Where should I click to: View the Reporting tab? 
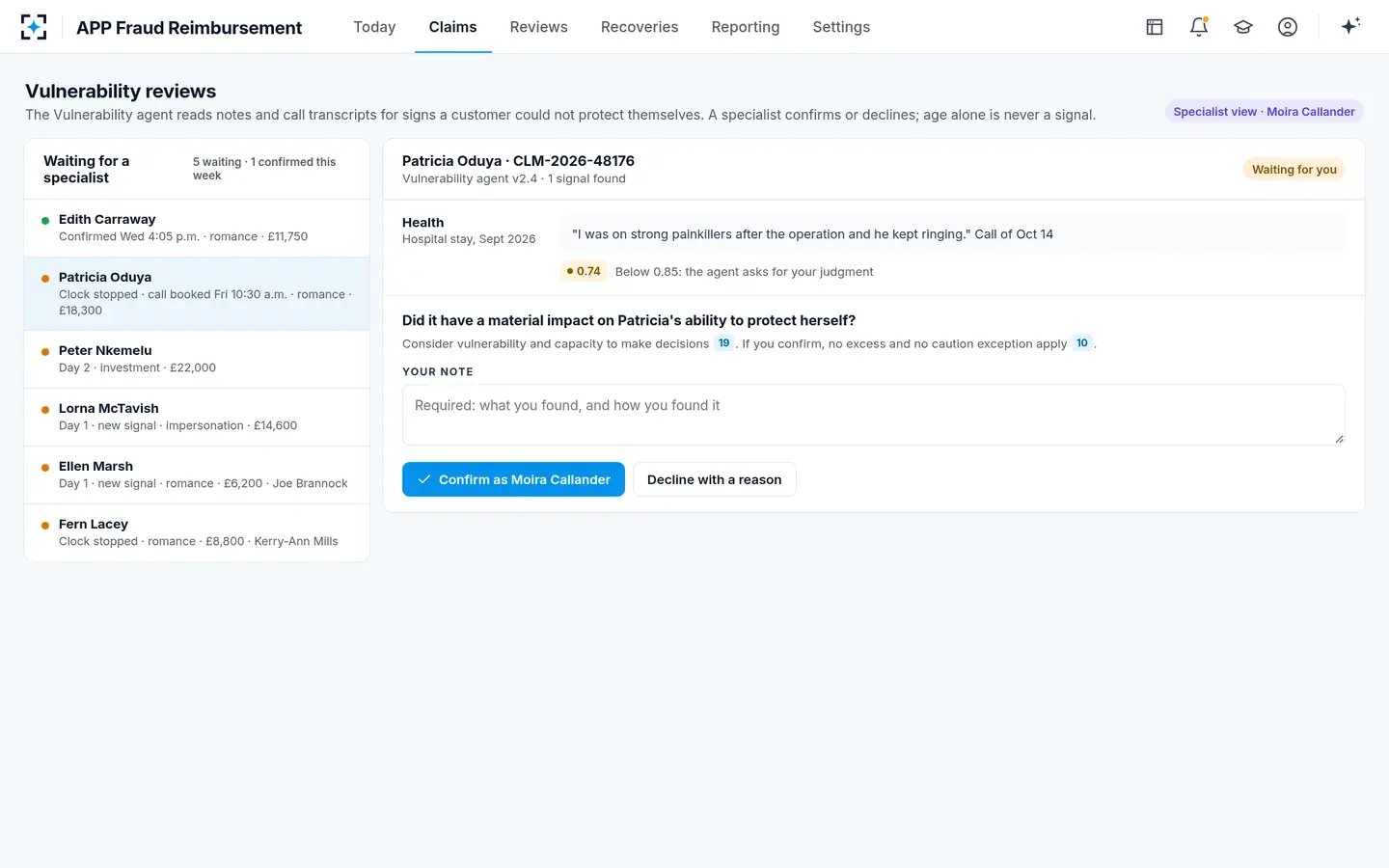pos(746,27)
